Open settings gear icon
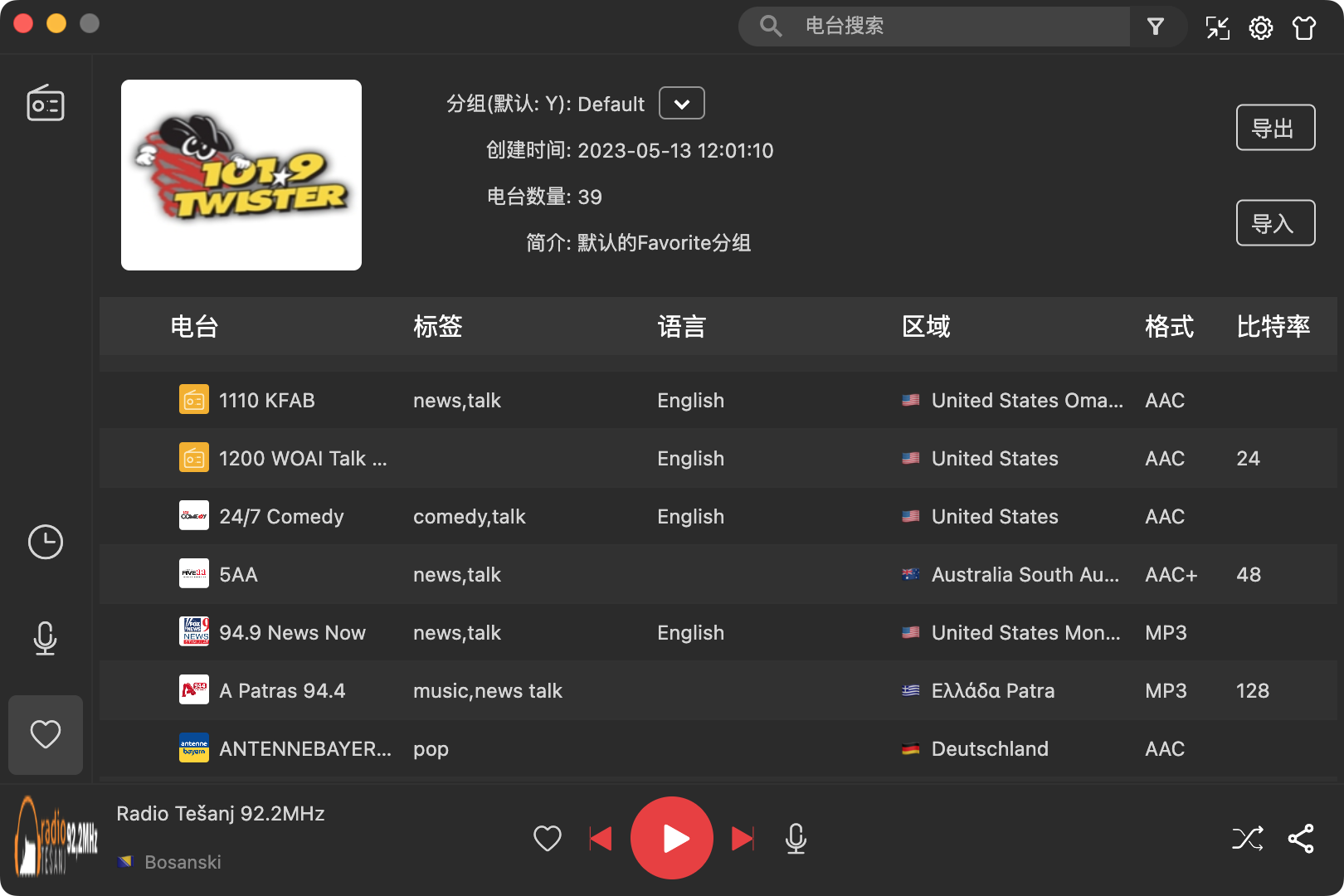 1261,27
